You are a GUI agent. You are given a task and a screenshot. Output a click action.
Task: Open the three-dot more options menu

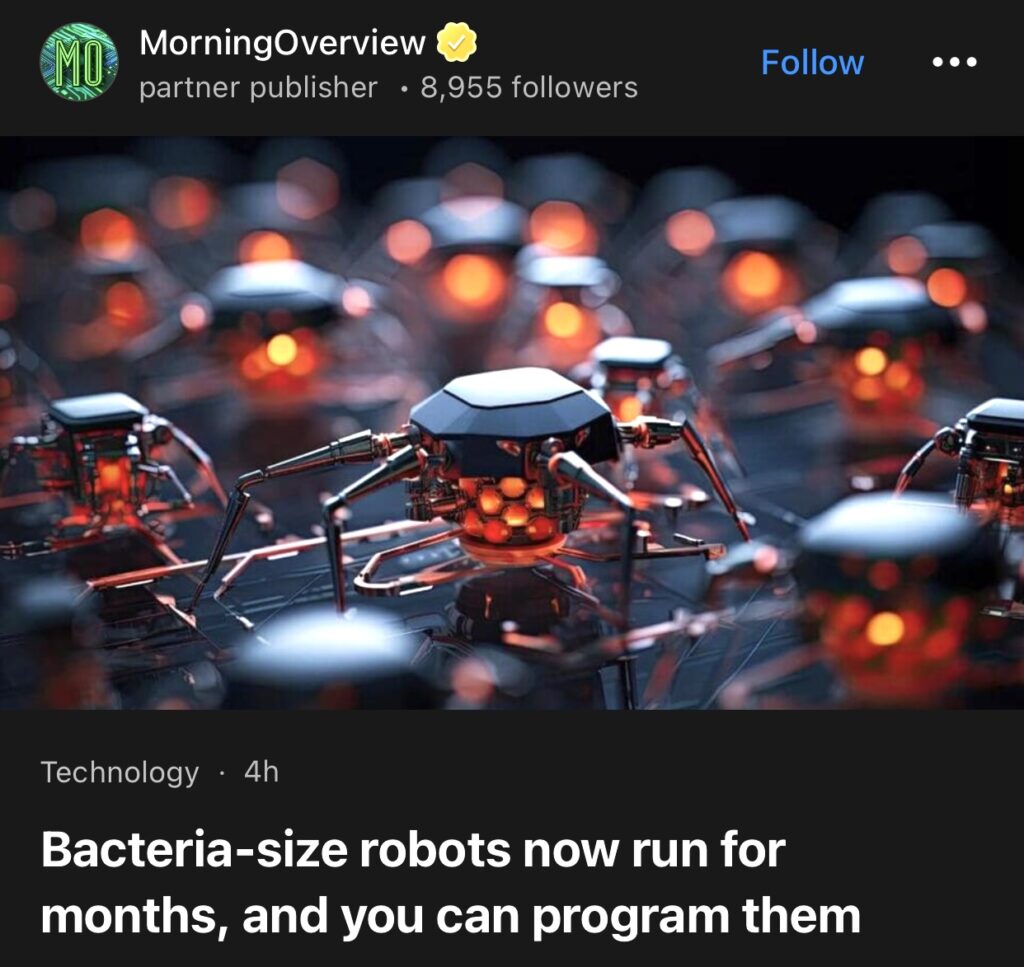(x=954, y=63)
